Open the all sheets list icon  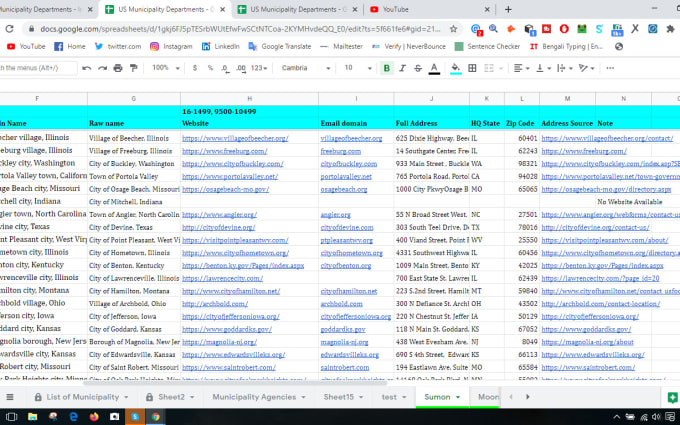(10, 397)
